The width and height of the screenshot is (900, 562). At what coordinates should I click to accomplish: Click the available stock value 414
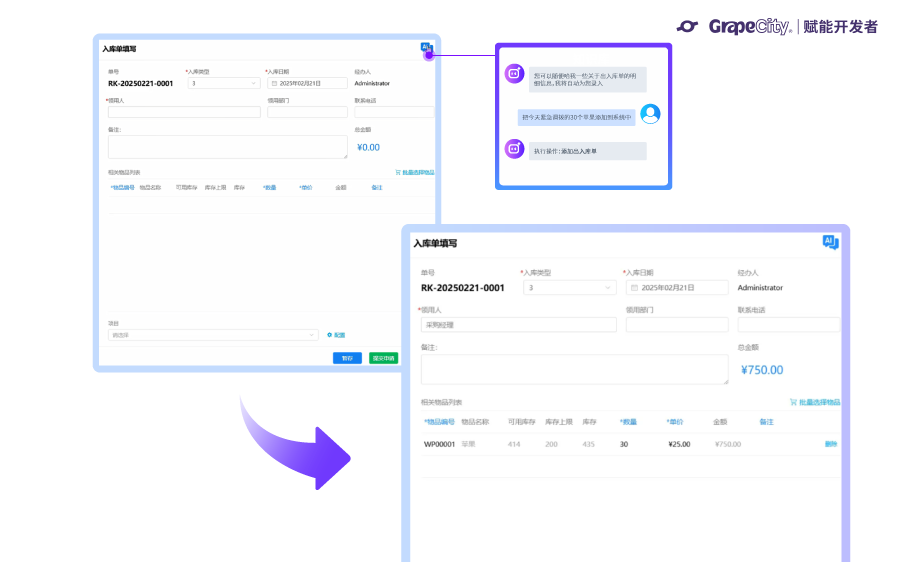pos(514,444)
